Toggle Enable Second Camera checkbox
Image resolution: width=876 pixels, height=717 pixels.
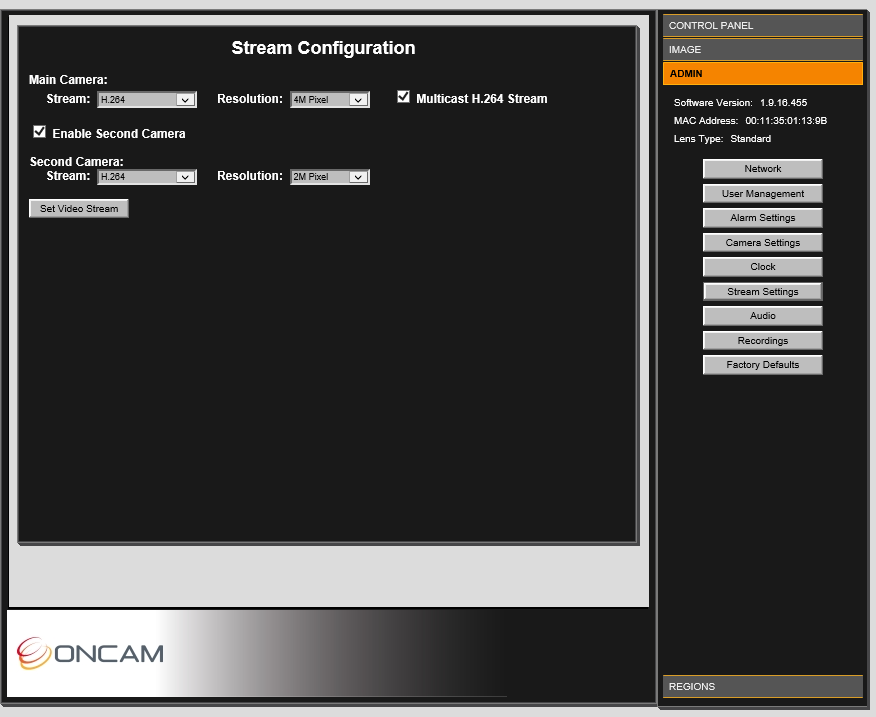click(39, 132)
